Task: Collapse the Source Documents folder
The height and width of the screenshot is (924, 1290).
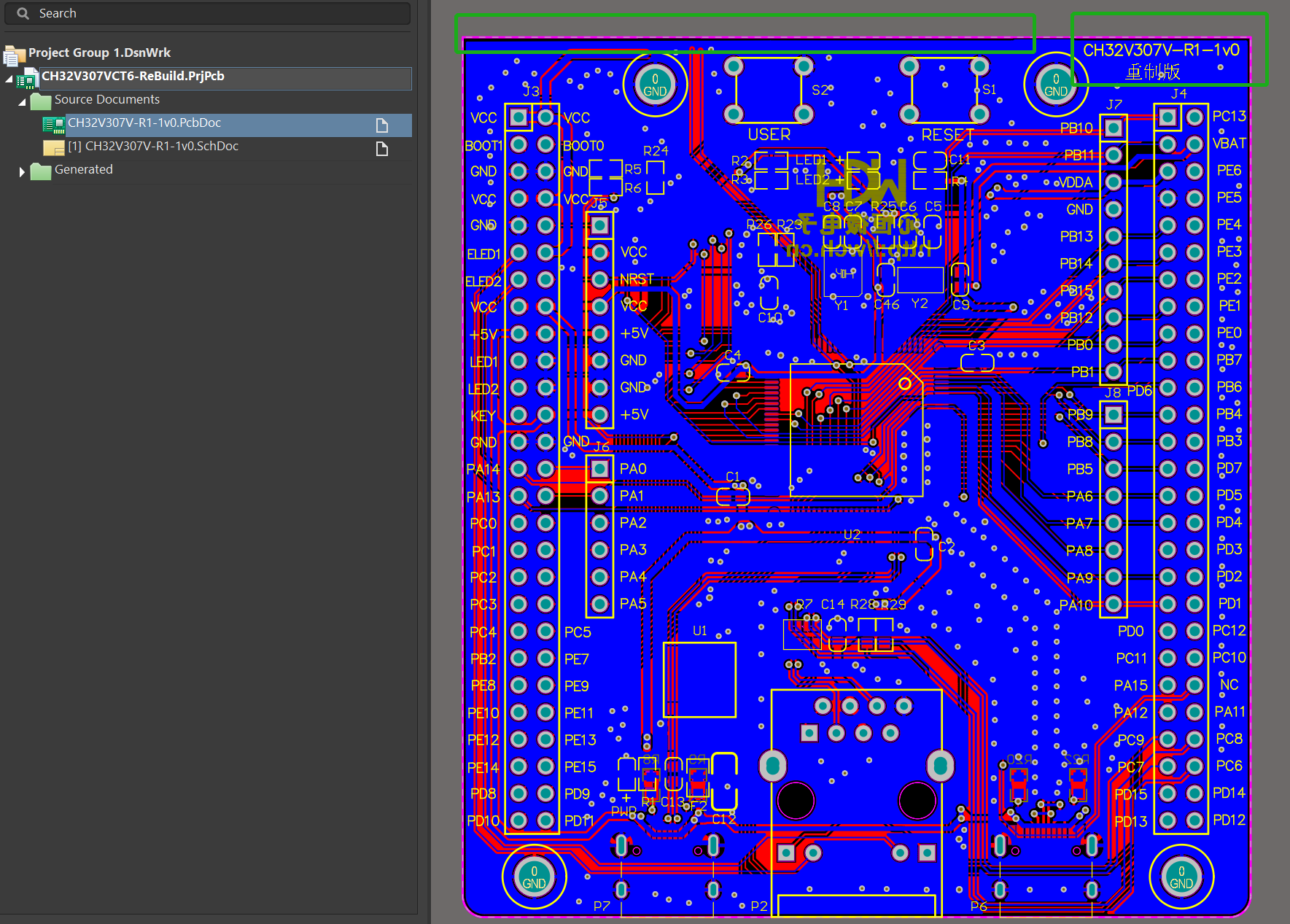Action: [x=21, y=101]
